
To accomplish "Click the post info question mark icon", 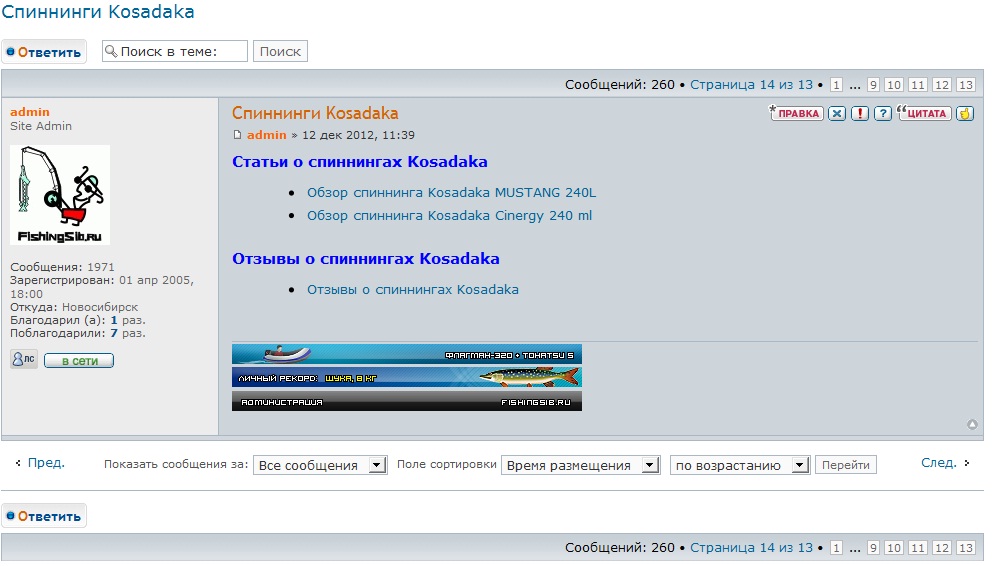I will click(x=882, y=113).
